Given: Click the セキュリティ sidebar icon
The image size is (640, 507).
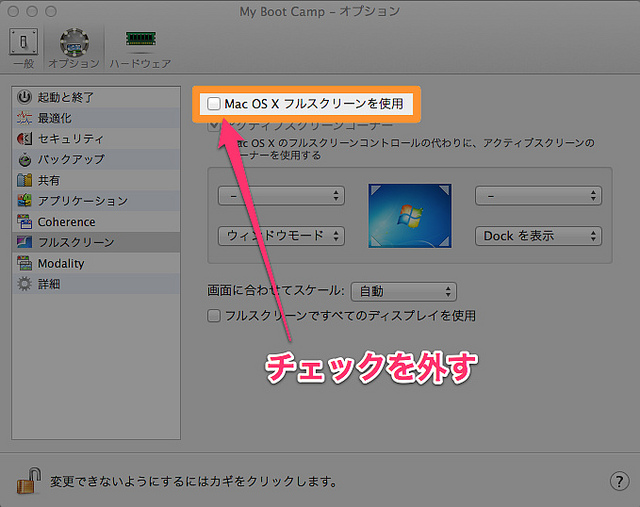Looking at the screenshot, I should pos(24,139).
